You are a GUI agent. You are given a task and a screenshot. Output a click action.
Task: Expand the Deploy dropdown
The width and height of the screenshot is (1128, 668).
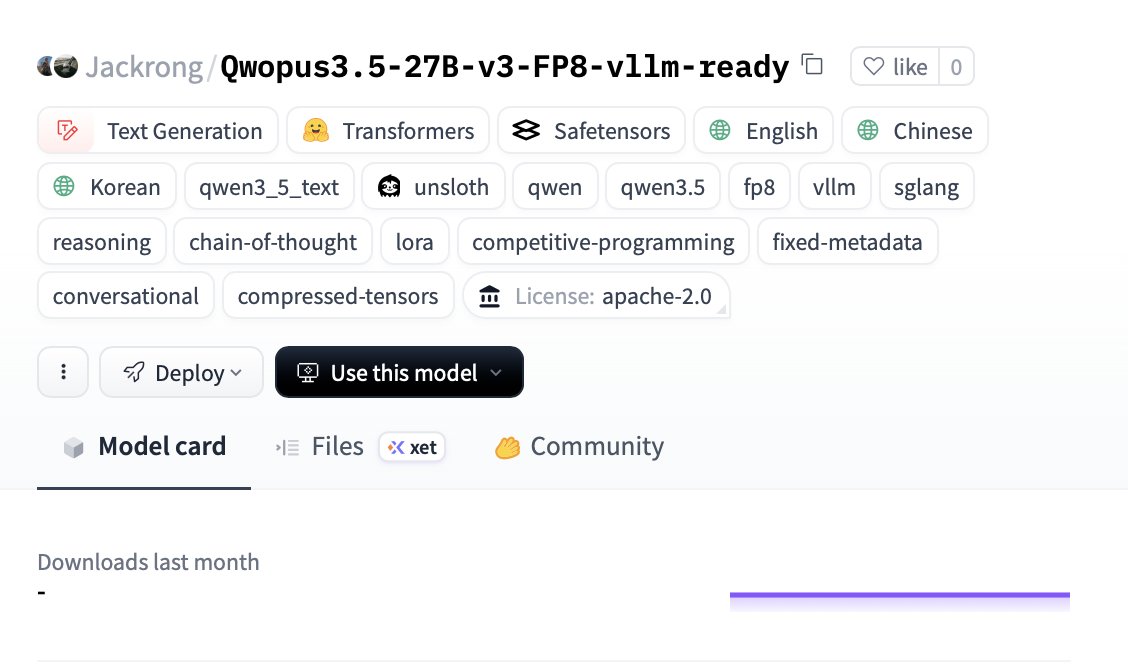point(181,372)
